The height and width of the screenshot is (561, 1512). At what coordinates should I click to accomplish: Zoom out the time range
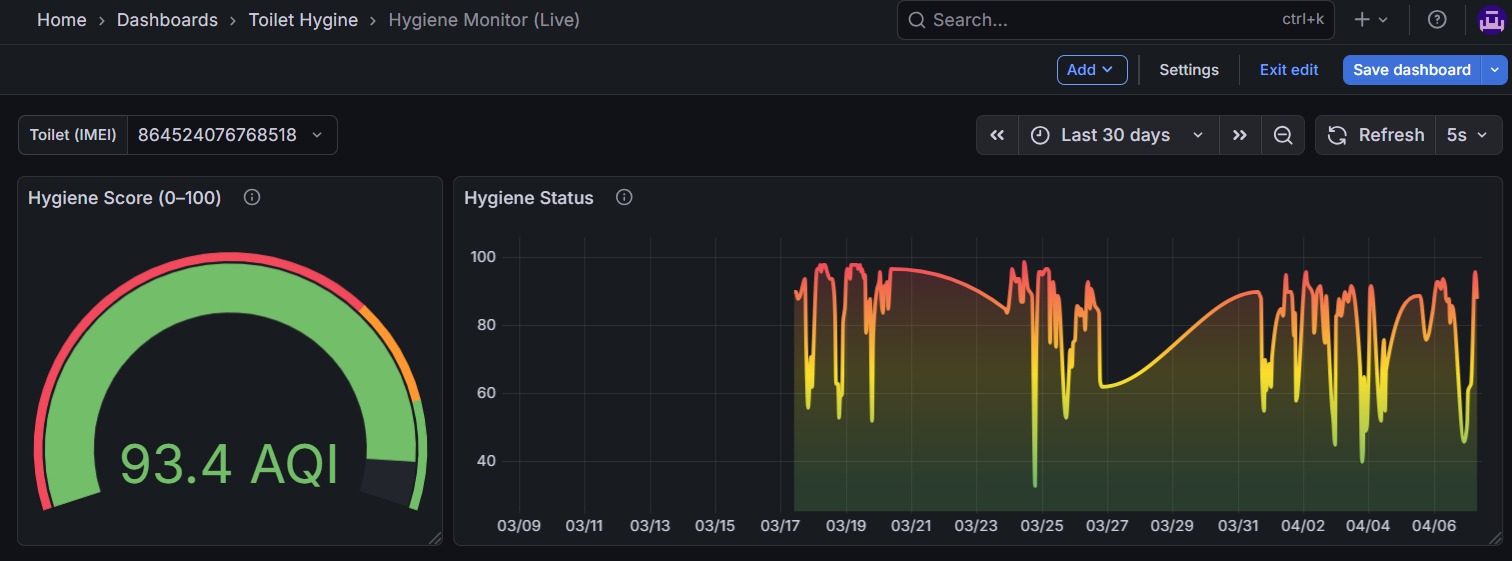[1283, 135]
